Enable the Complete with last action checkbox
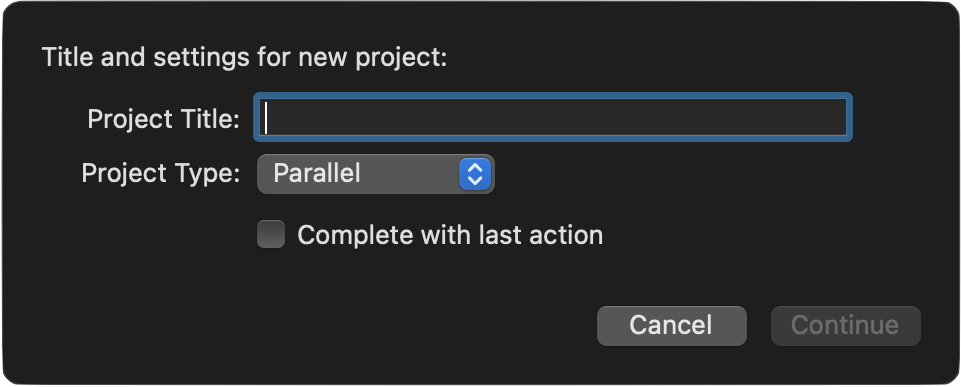 pyautogui.click(x=271, y=234)
